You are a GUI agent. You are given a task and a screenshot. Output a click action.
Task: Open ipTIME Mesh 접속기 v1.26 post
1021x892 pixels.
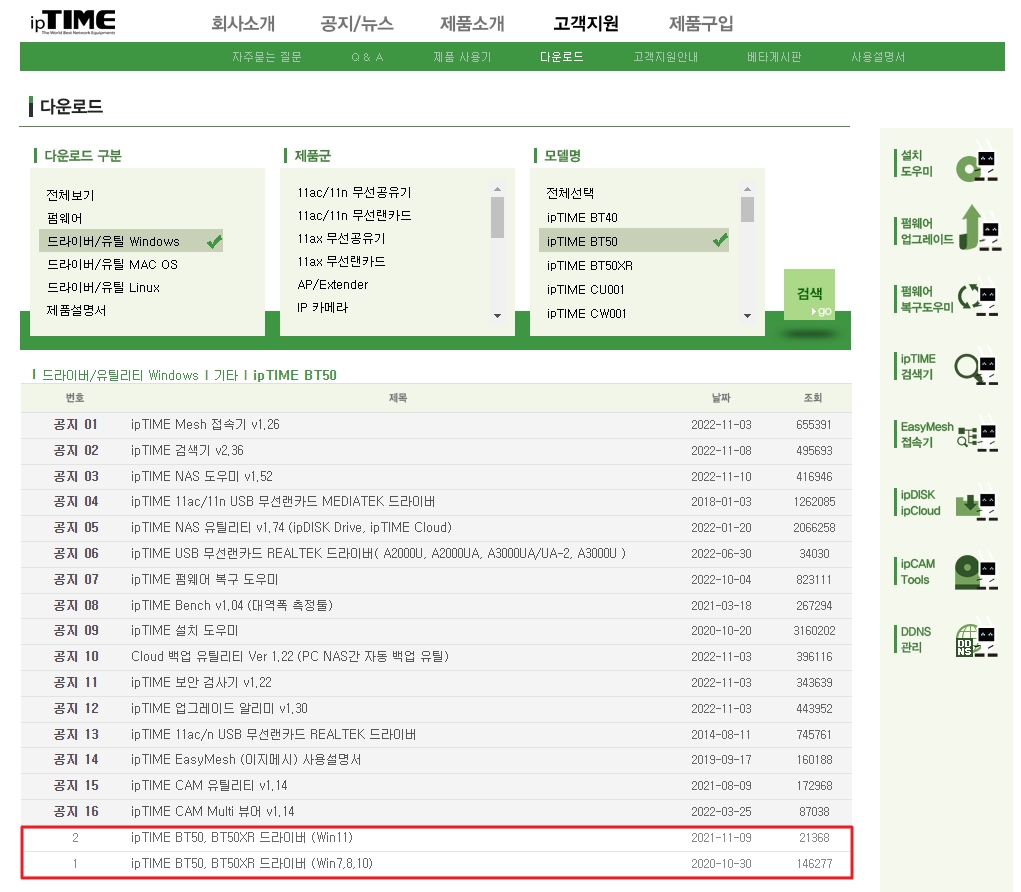pos(205,425)
